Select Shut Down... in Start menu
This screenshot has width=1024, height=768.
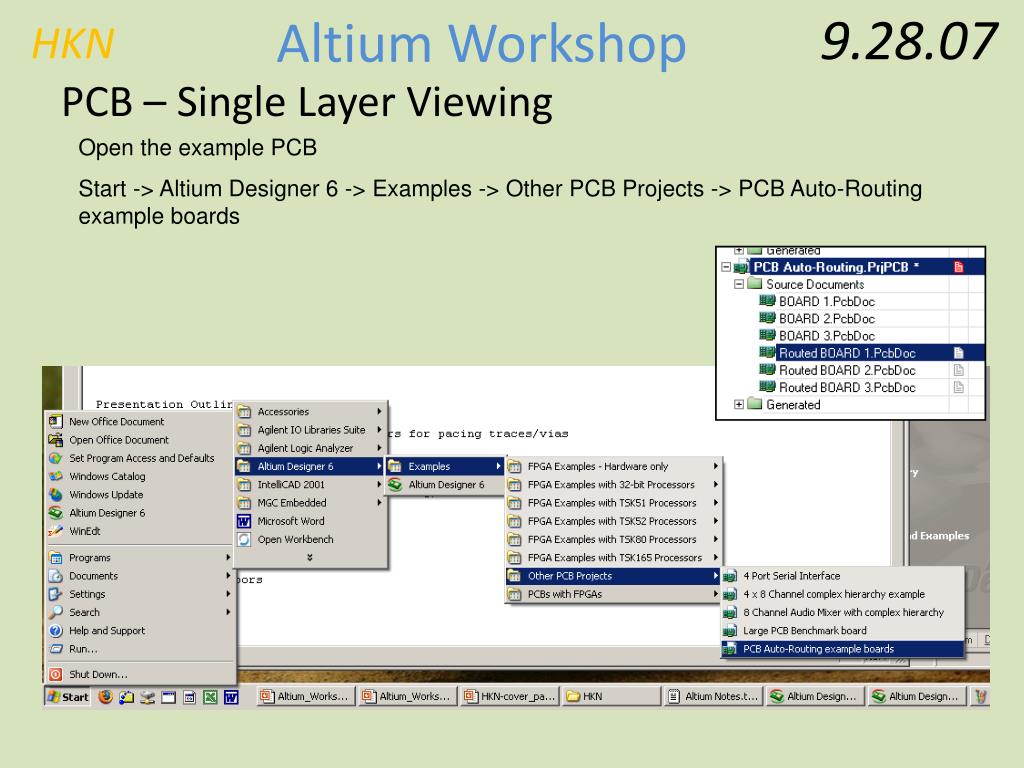pyautogui.click(x=140, y=675)
